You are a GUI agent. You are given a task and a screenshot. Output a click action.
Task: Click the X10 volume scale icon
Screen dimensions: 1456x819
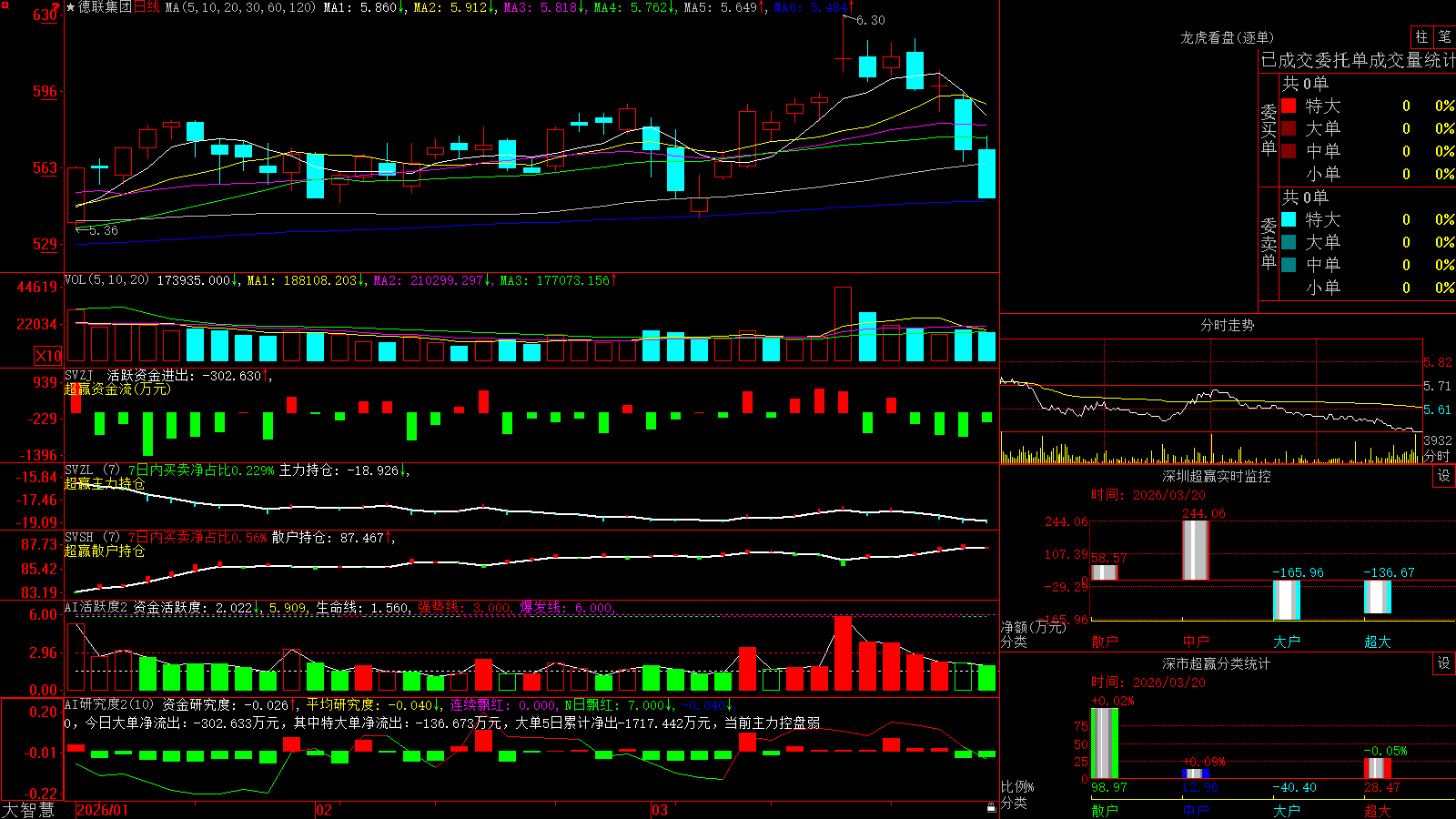pos(48,356)
